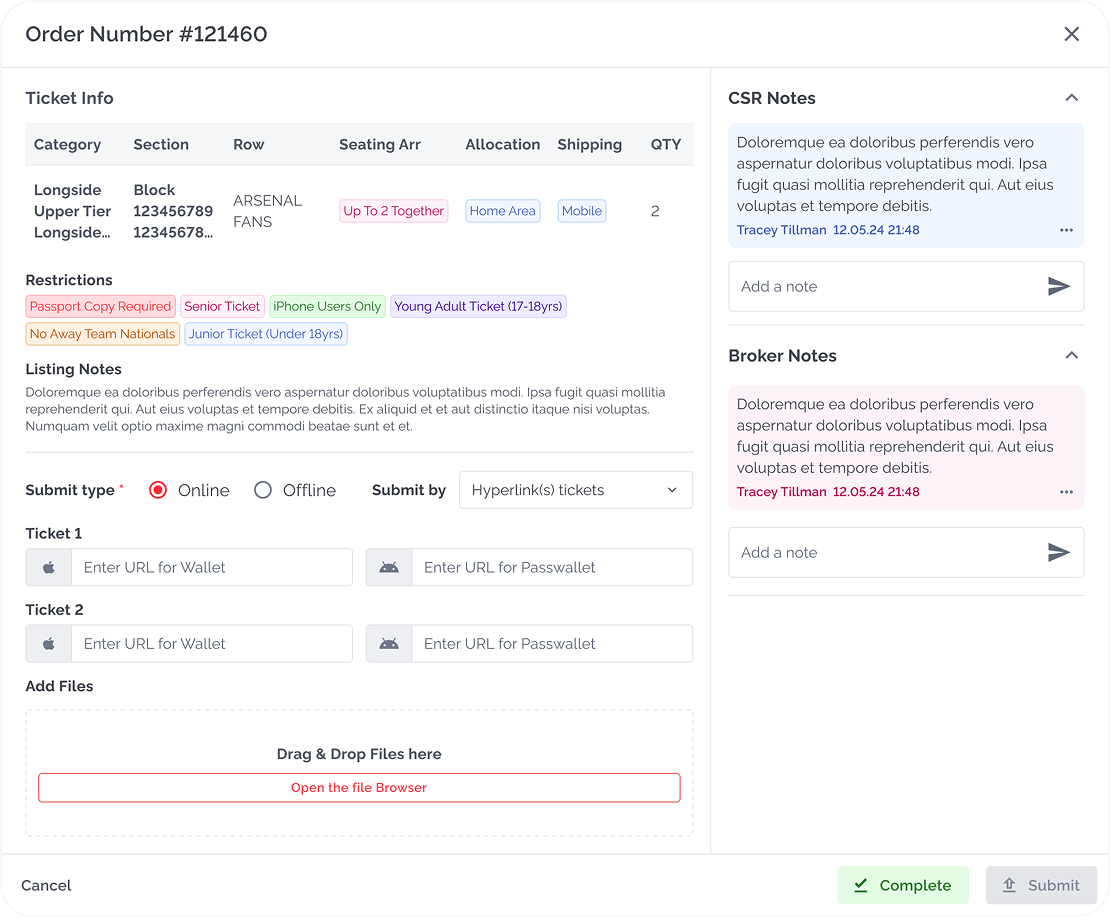The image size is (1110, 918).
Task: Click Open the file Browser button
Action: [x=359, y=788]
